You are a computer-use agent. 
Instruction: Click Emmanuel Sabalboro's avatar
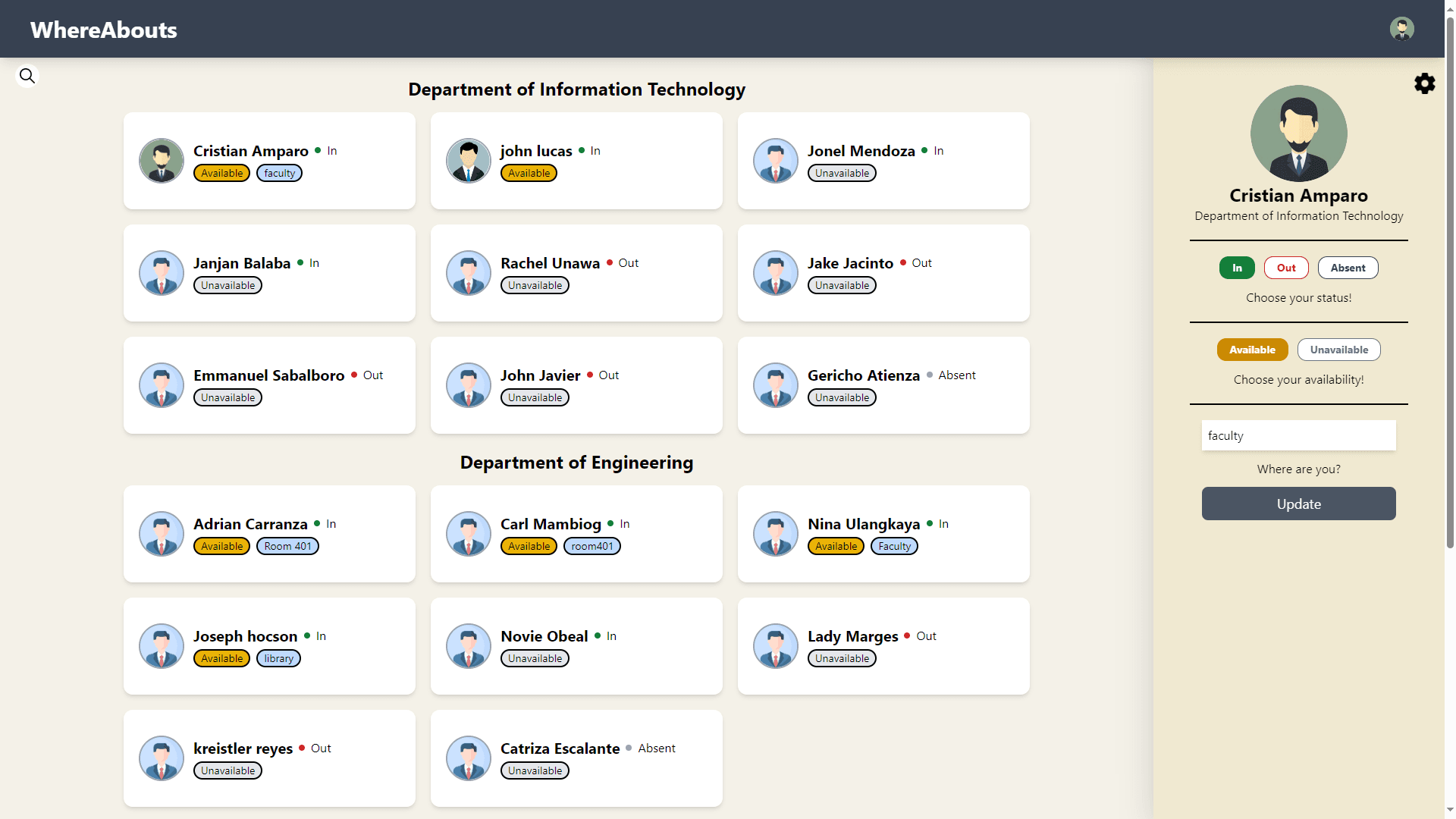click(162, 385)
